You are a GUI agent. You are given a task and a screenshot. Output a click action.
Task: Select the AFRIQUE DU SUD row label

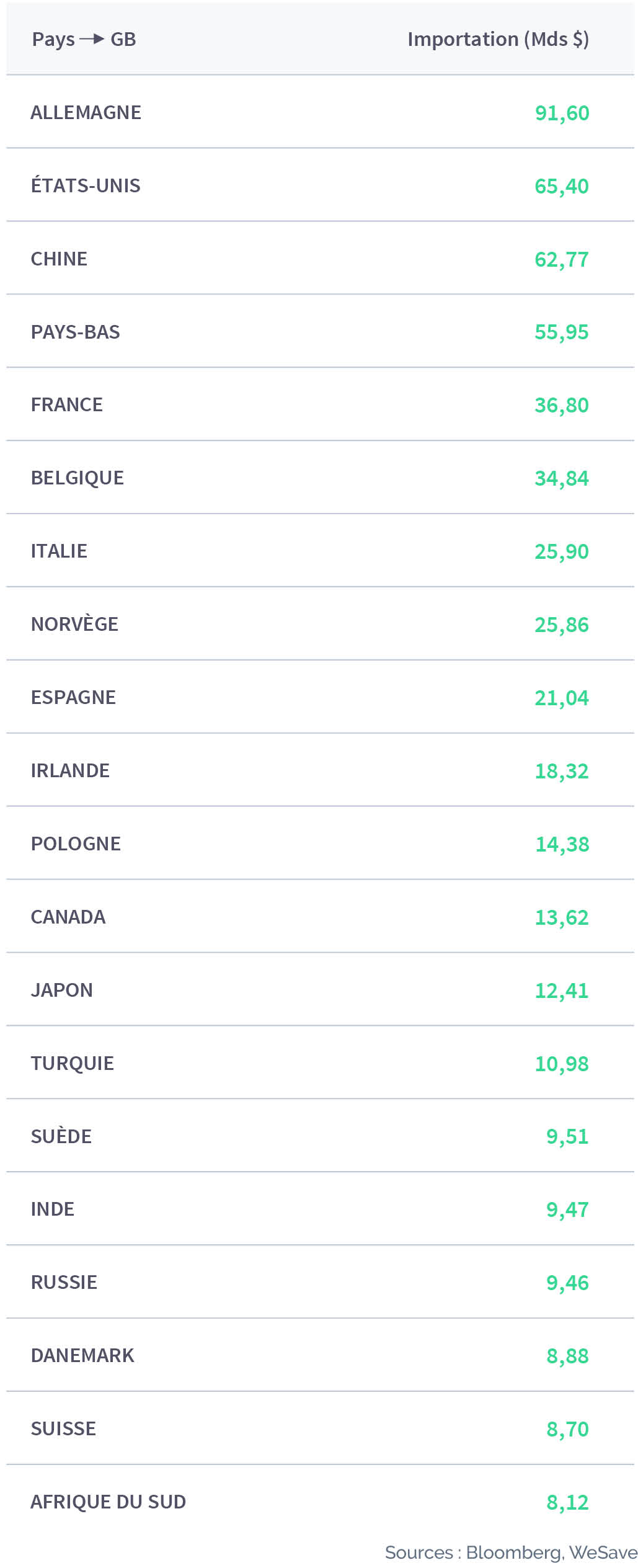[109, 1502]
